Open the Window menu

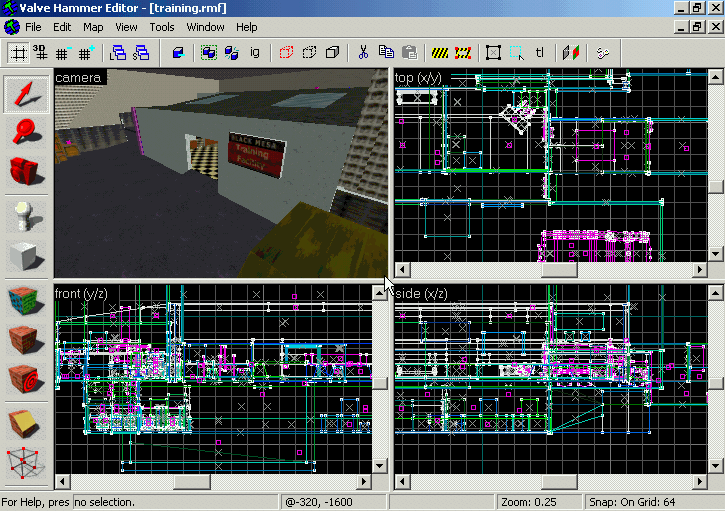pos(205,27)
